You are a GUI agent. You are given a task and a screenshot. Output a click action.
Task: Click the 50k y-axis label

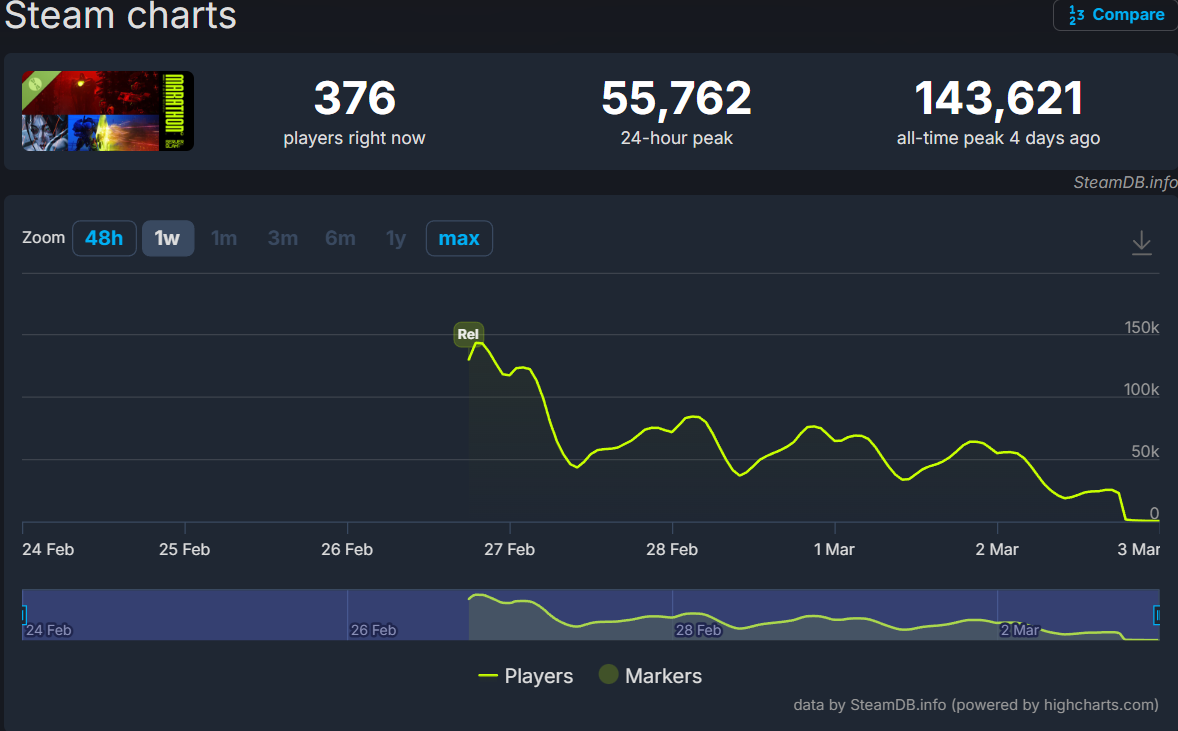[1145, 452]
